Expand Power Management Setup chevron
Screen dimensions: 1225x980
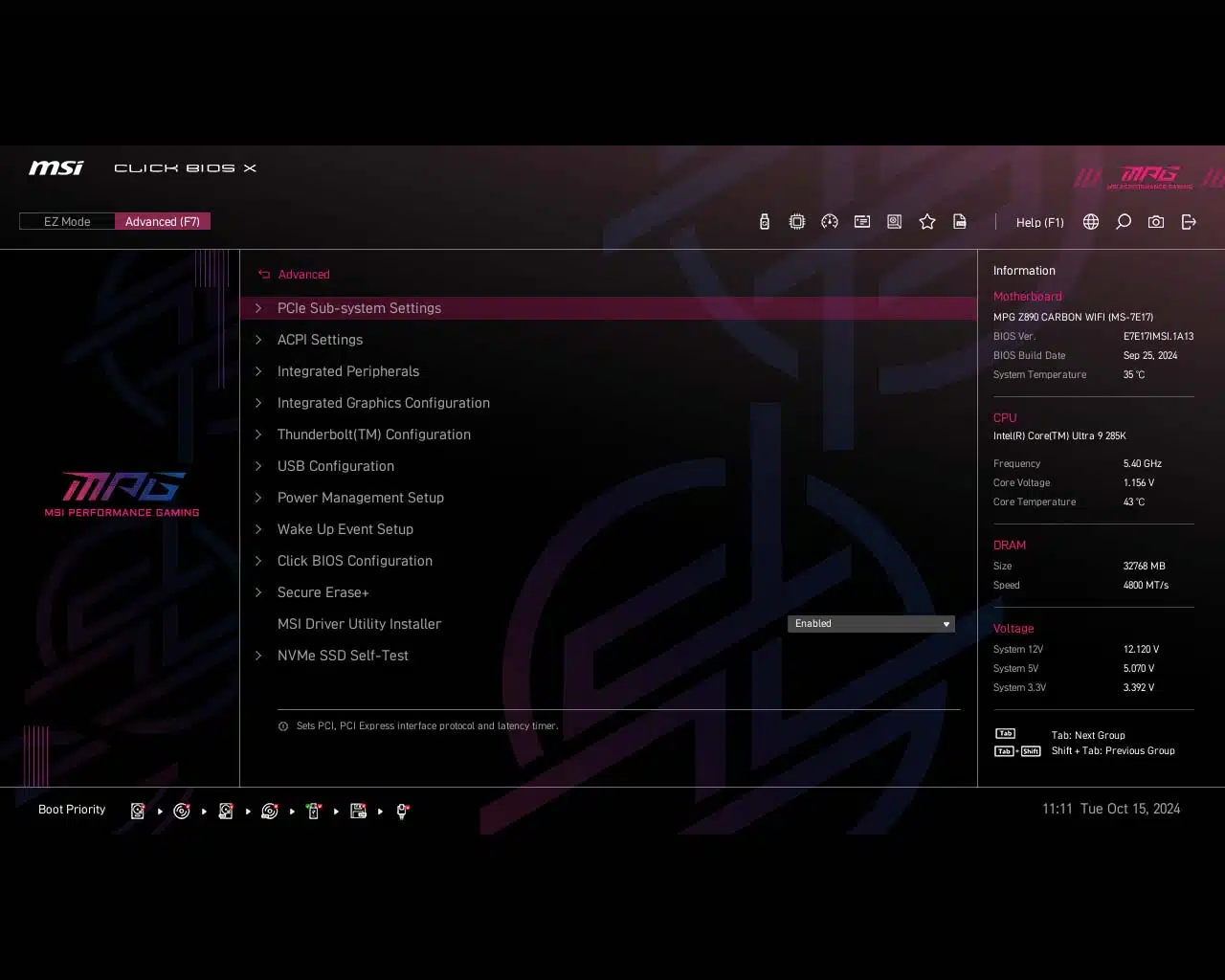point(258,498)
